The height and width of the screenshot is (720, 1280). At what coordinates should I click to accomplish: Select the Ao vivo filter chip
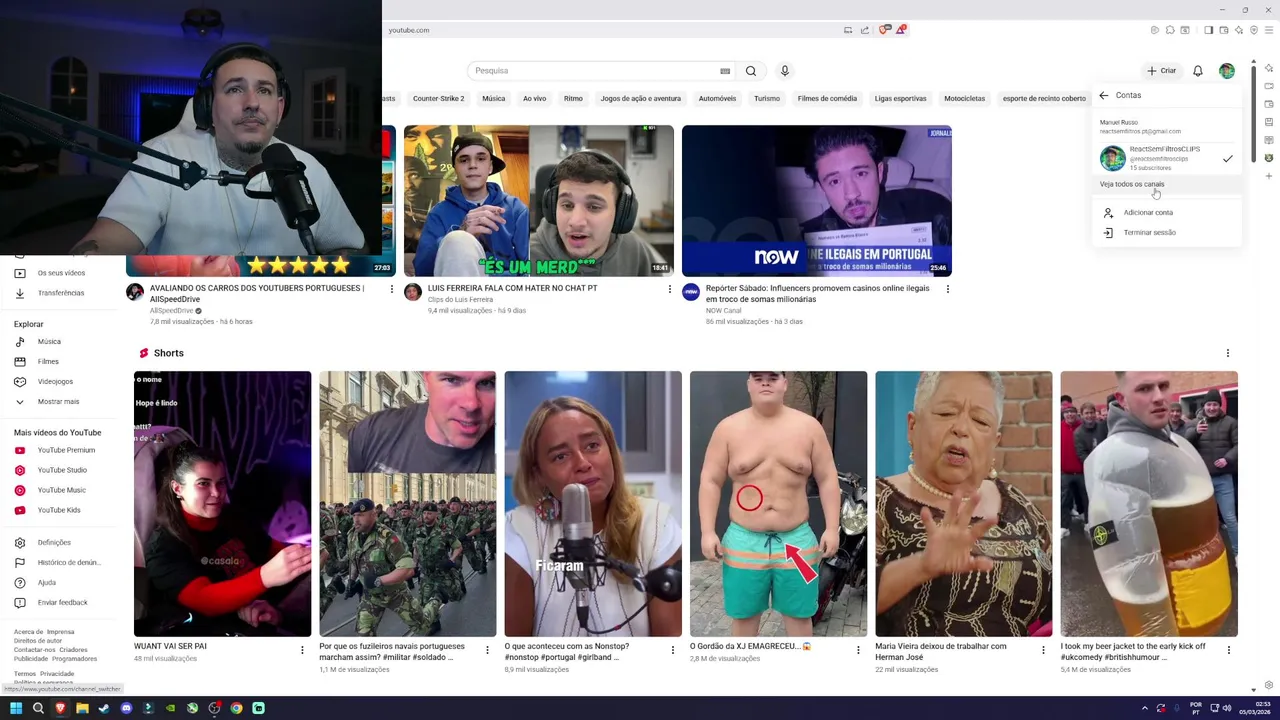534,99
